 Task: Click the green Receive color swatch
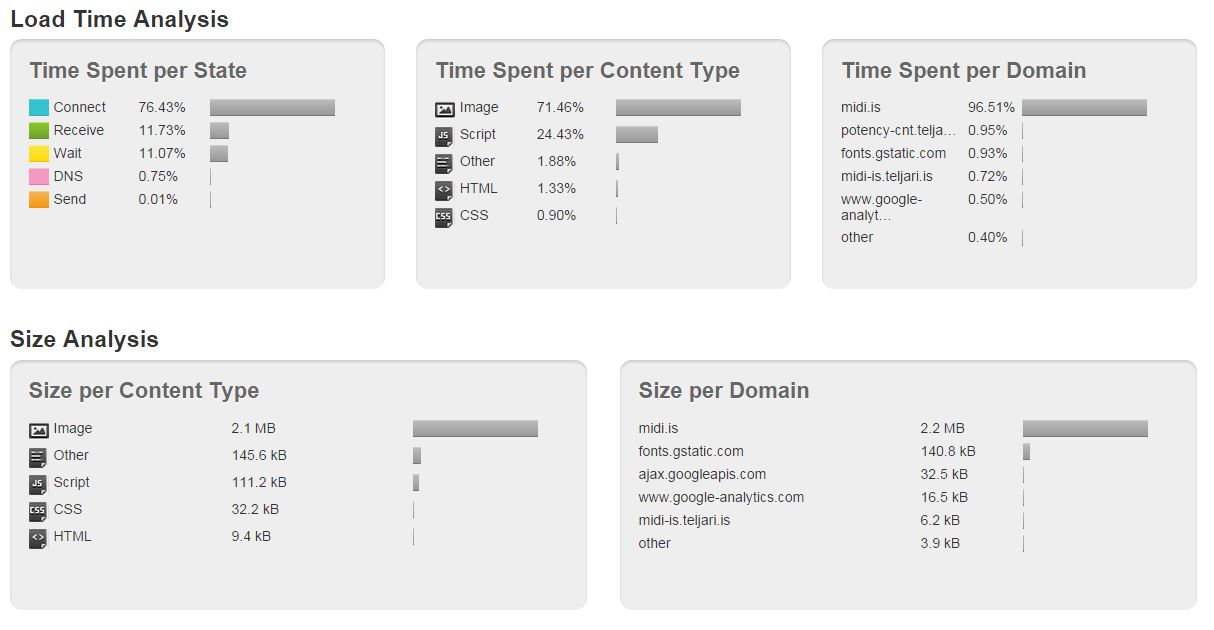pos(39,131)
